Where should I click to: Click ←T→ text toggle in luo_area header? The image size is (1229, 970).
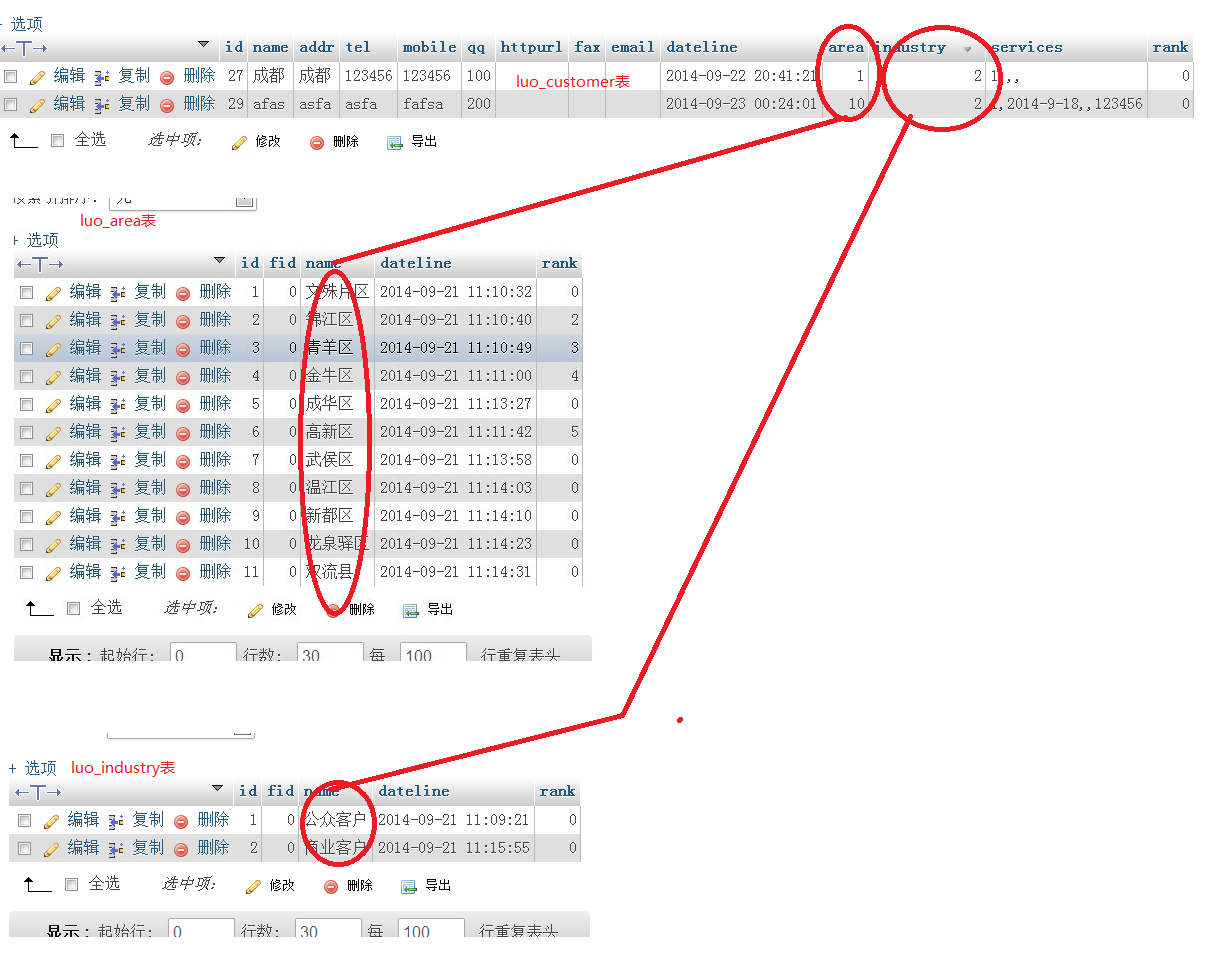[40, 264]
